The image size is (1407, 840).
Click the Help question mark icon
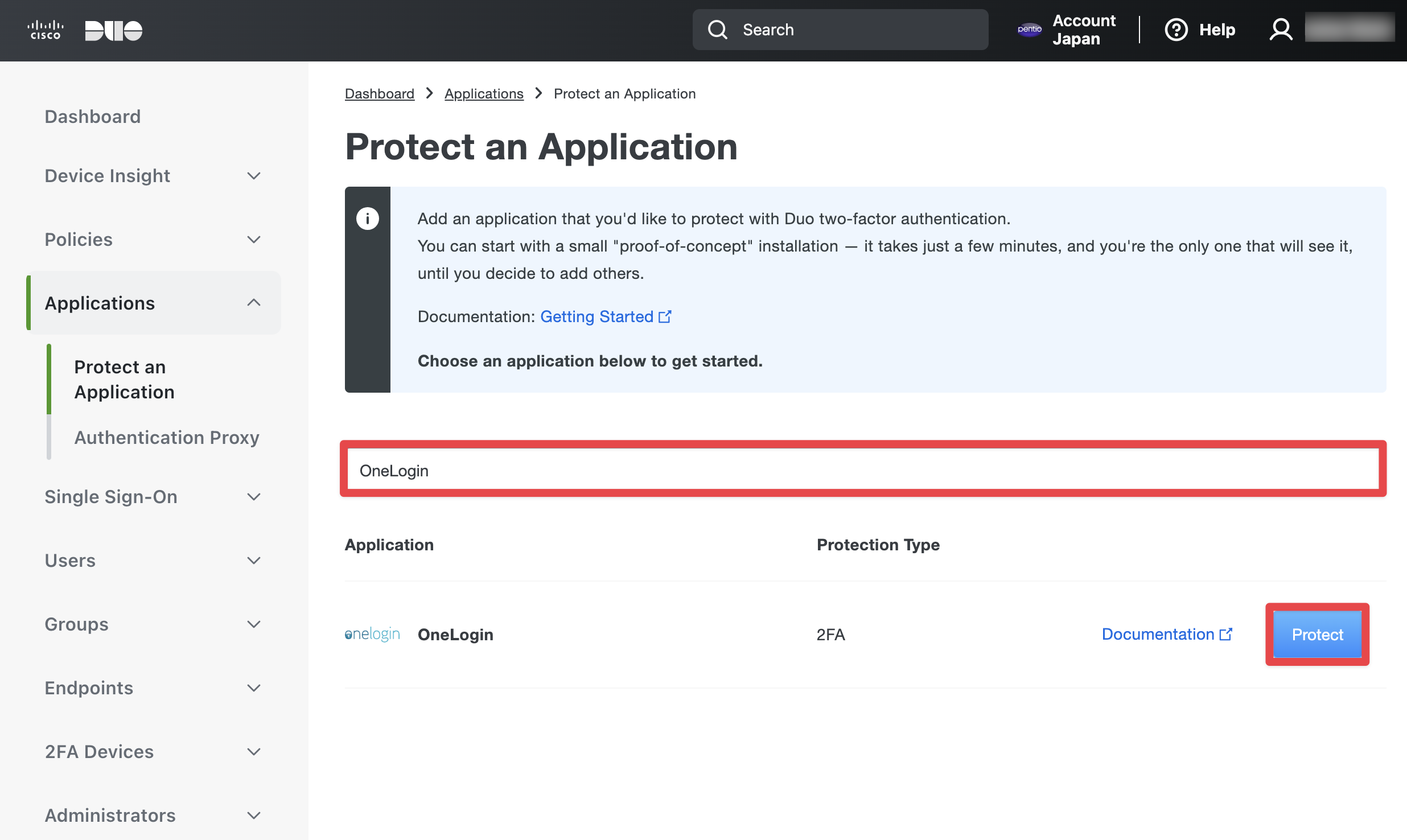[1176, 30]
